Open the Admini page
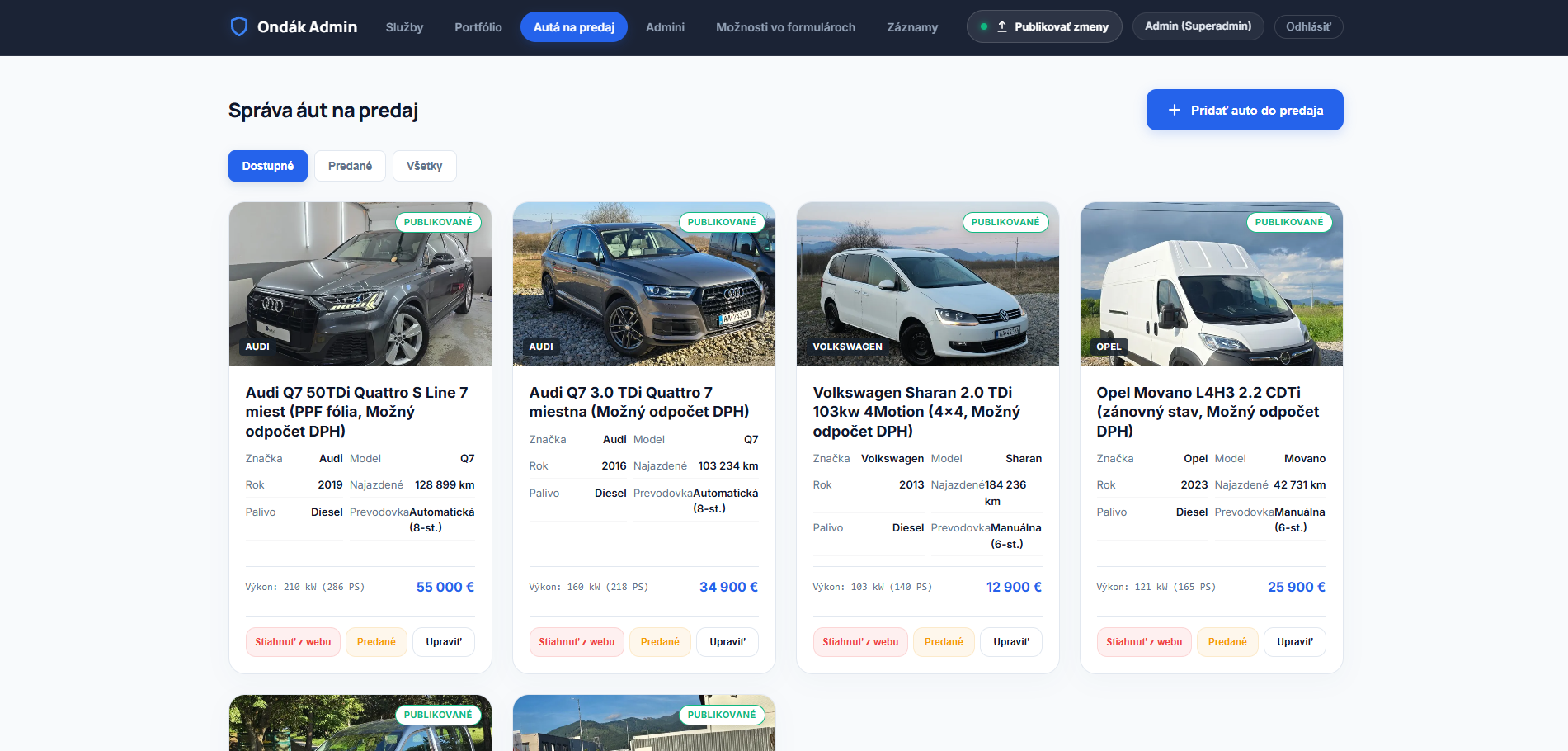The image size is (1568, 751). click(x=665, y=27)
